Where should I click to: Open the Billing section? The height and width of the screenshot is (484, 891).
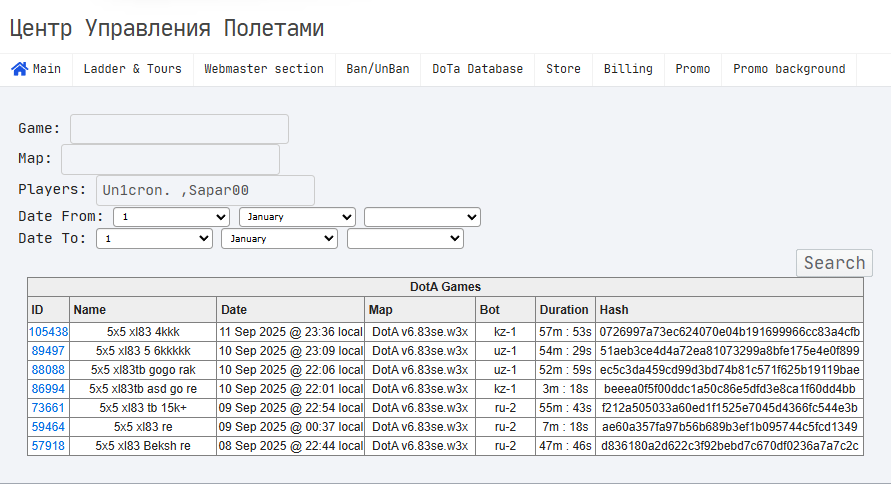tap(628, 69)
